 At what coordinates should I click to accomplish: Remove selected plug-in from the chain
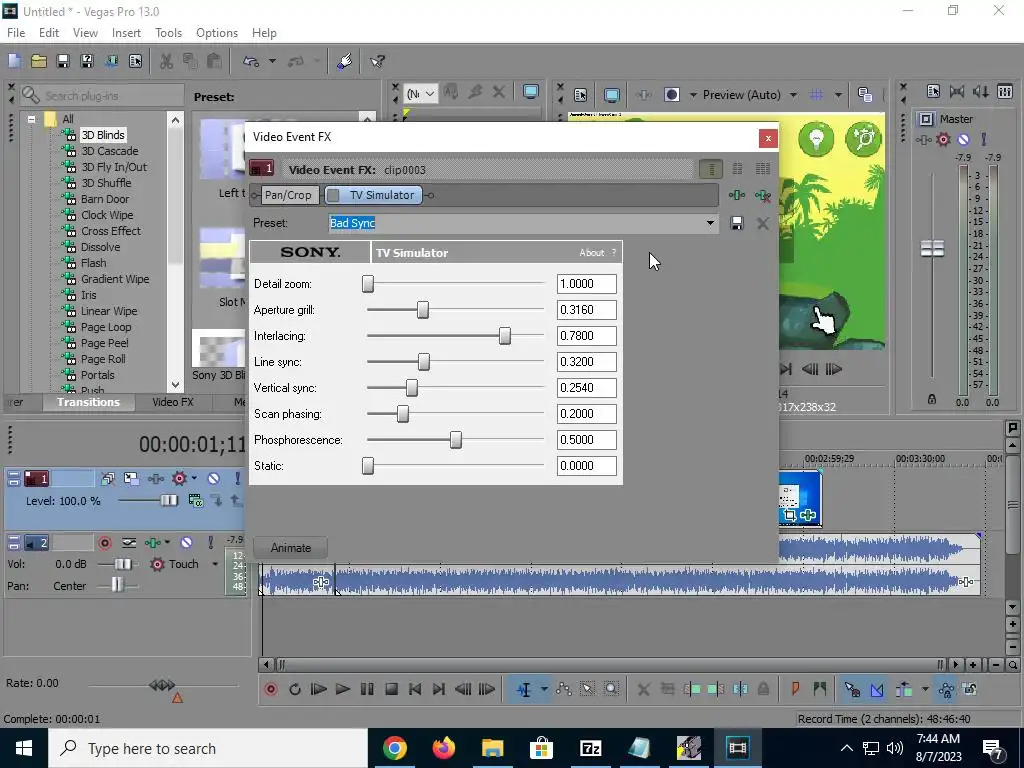[x=762, y=195]
